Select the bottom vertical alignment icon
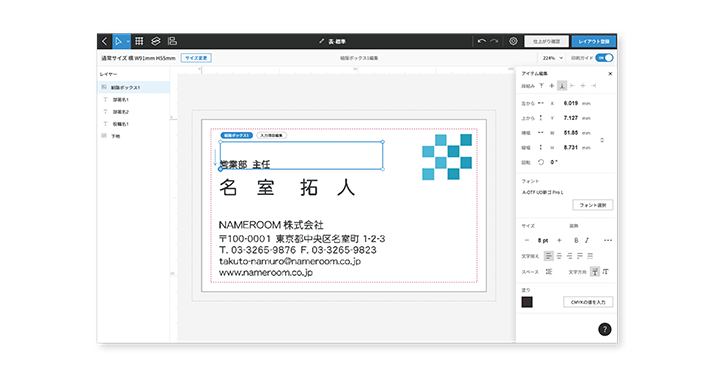 (562, 86)
